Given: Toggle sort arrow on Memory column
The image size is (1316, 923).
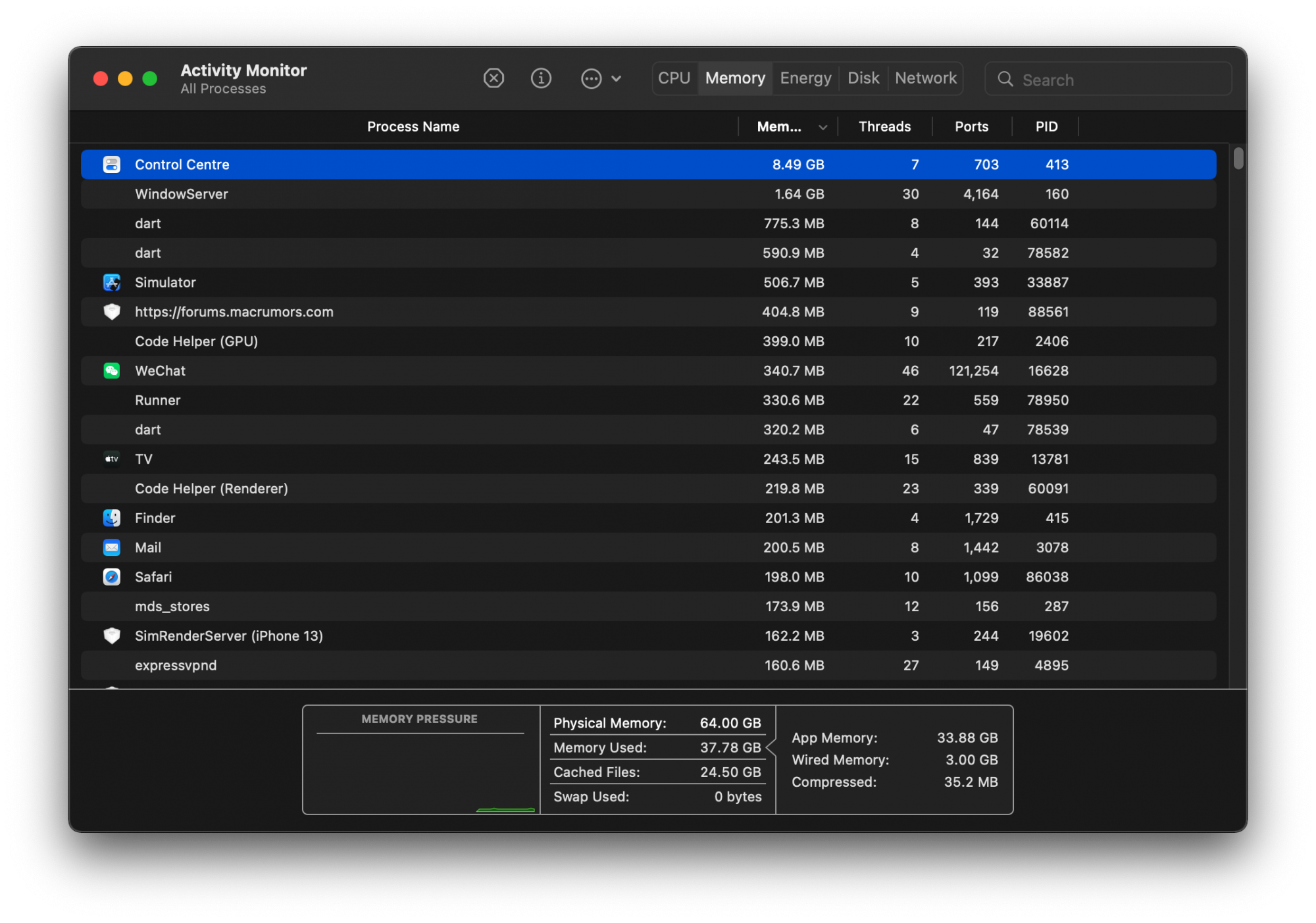Looking at the screenshot, I should coord(822,127).
